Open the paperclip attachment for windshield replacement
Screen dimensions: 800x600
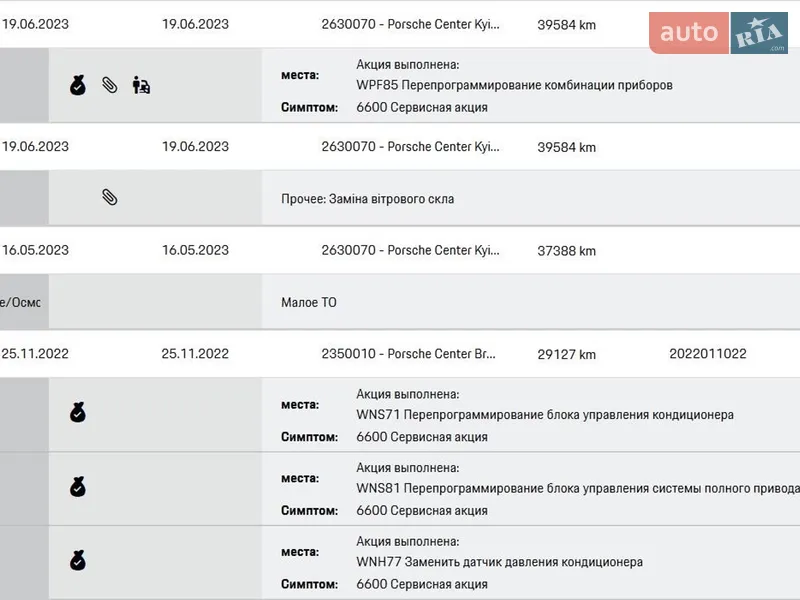(x=109, y=197)
